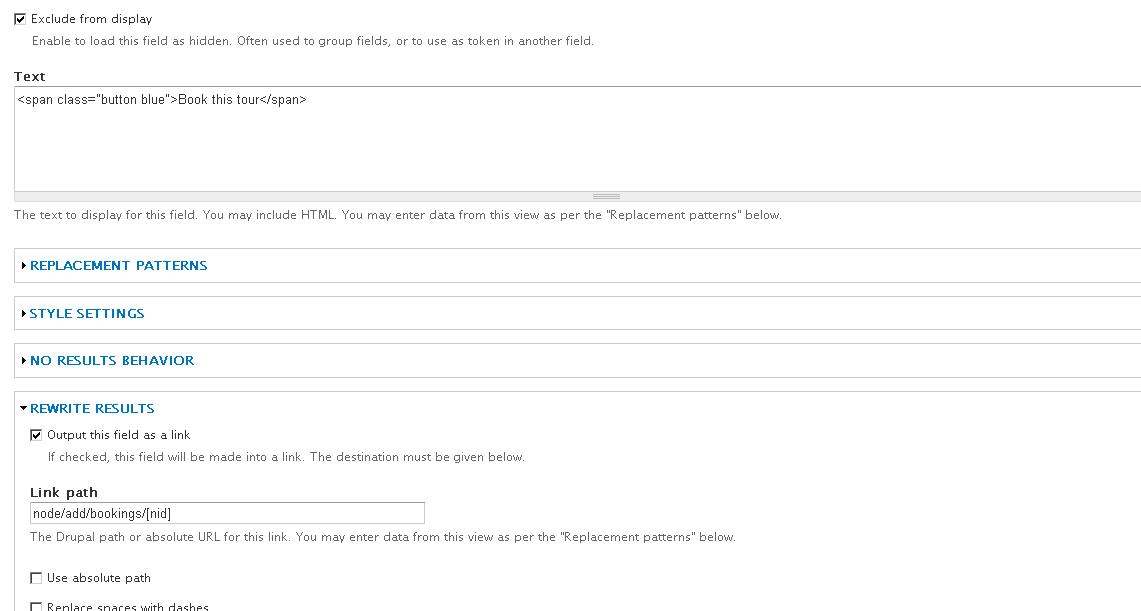This screenshot has width=1141, height=611.
Task: Expand the No Results Behavior section
Action: 112,361
